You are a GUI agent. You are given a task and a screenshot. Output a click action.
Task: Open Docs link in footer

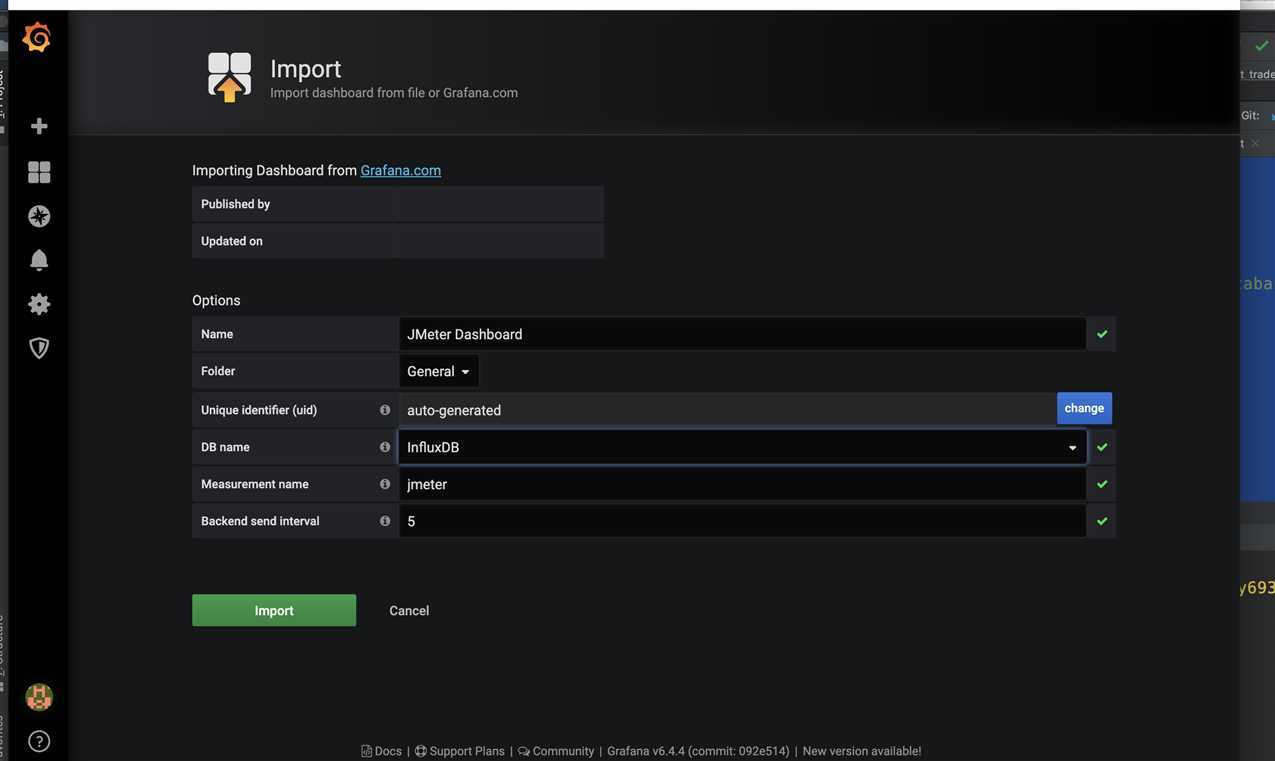[387, 751]
